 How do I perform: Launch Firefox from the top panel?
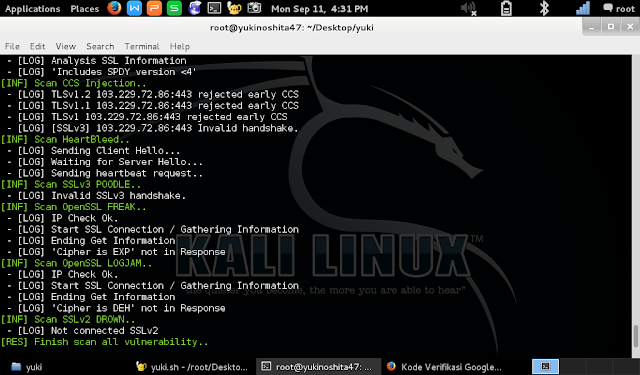point(114,8)
